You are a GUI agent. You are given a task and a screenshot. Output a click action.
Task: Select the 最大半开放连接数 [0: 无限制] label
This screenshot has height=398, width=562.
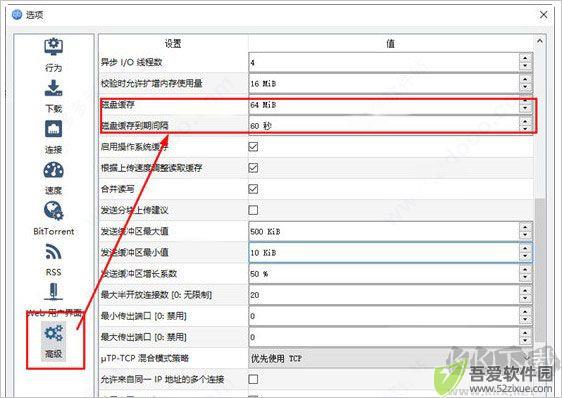pyautogui.click(x=156, y=295)
